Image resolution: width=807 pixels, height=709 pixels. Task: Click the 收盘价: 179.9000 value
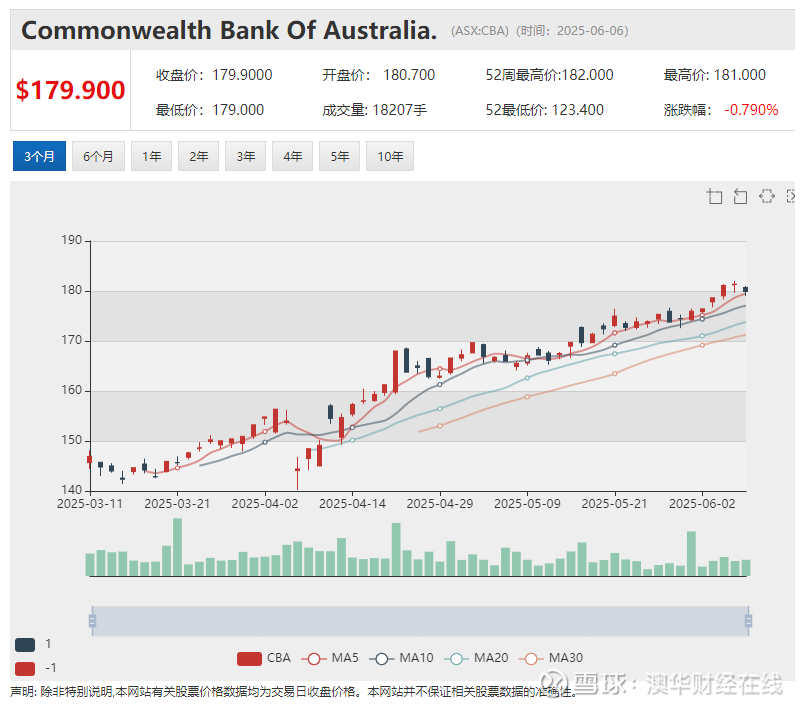pos(214,75)
